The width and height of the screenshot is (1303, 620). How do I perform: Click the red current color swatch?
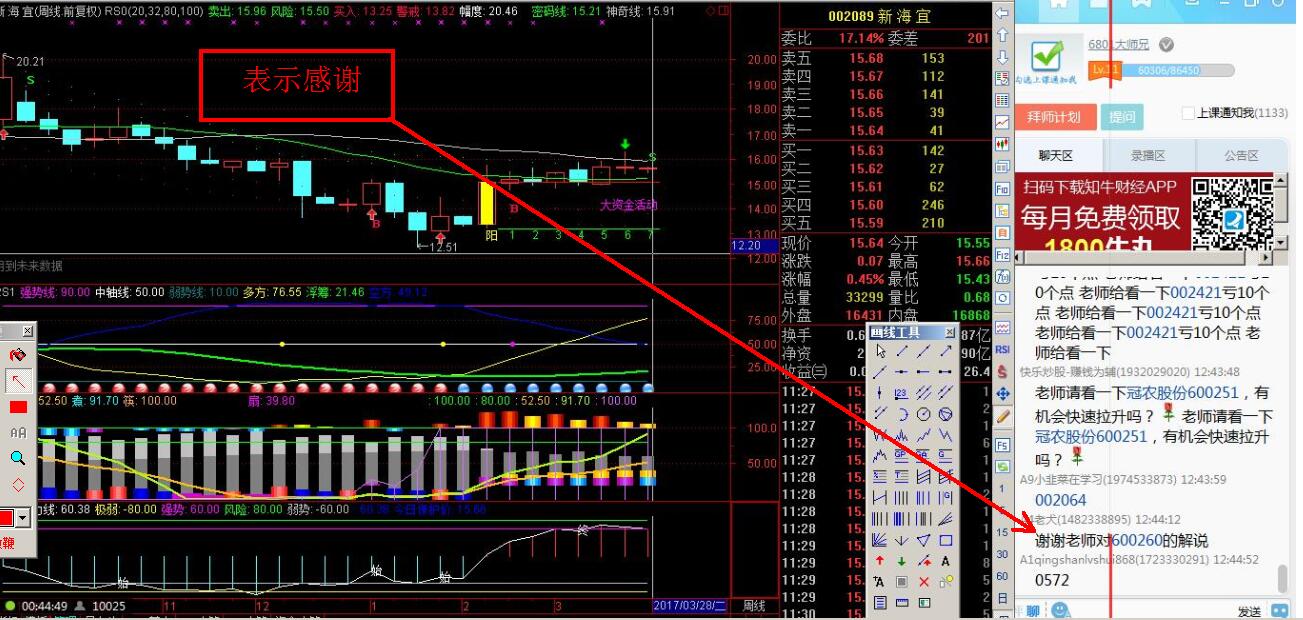point(7,518)
